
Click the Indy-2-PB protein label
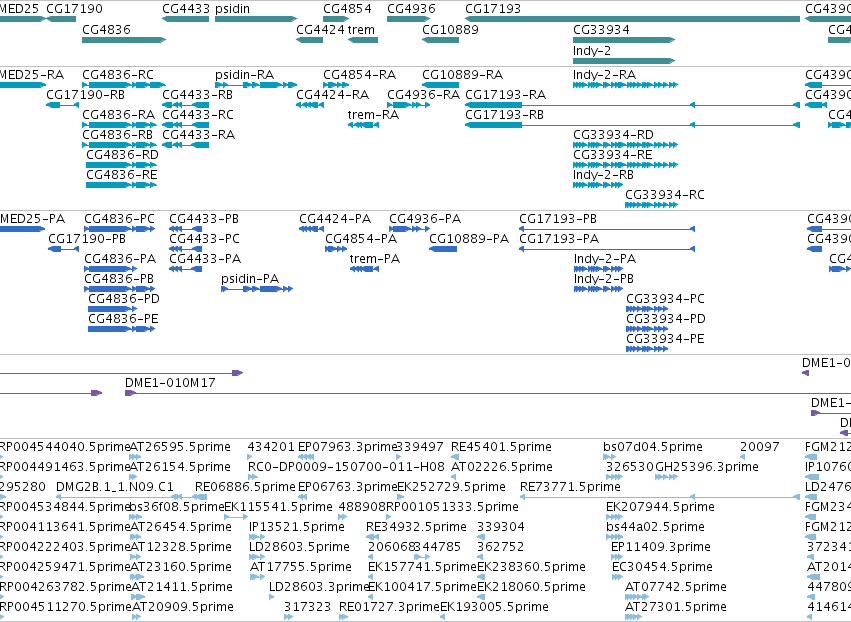tap(604, 279)
